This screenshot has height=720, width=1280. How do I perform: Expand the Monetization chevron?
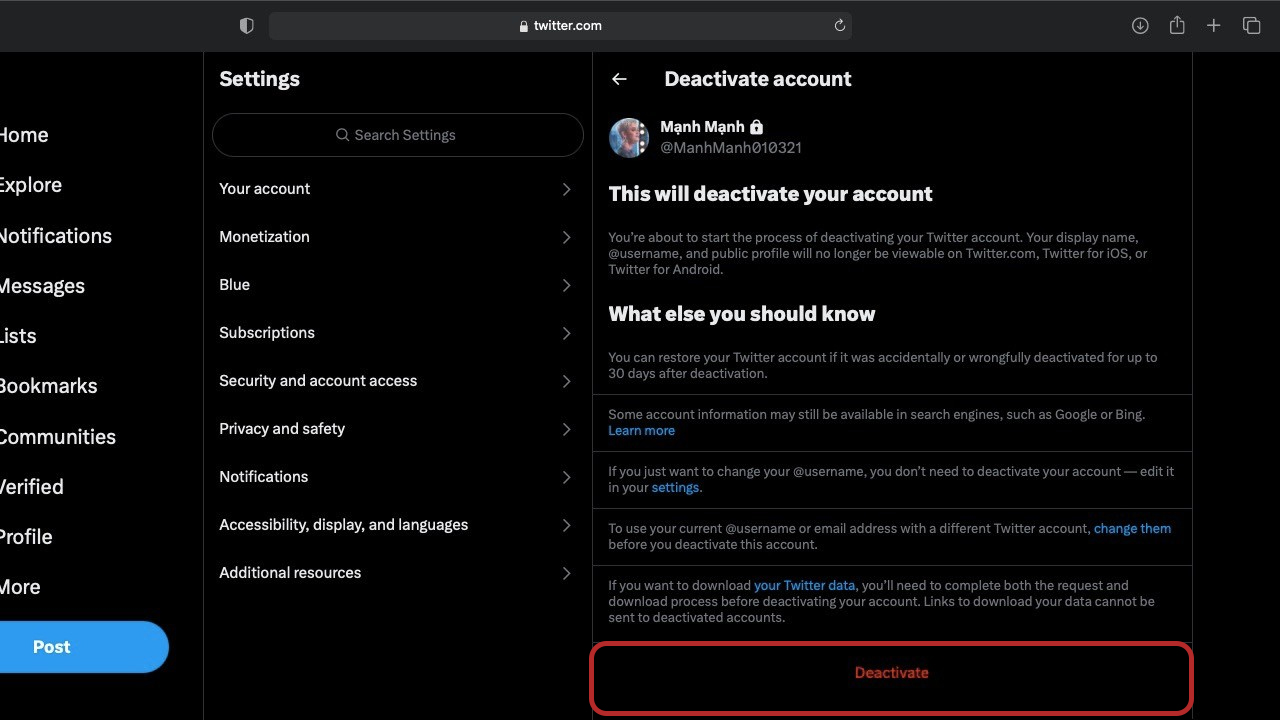point(566,237)
